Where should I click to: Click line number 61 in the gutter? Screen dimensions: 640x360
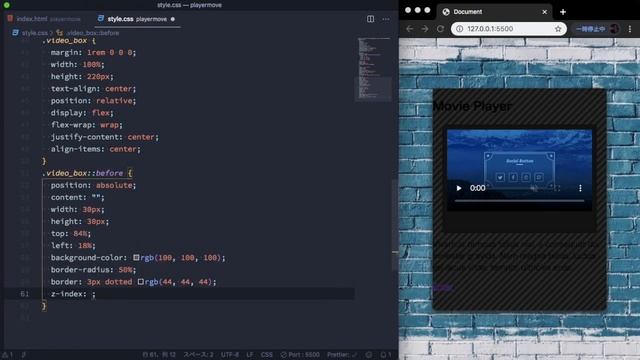coord(24,294)
